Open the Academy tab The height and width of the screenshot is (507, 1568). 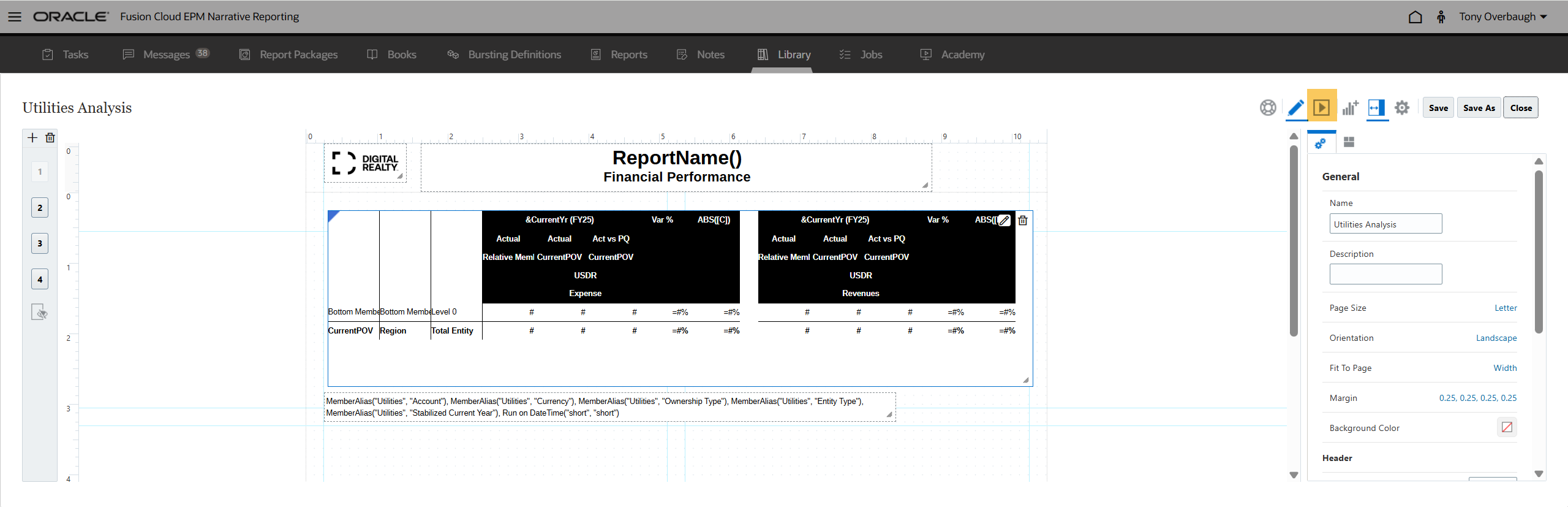point(952,55)
